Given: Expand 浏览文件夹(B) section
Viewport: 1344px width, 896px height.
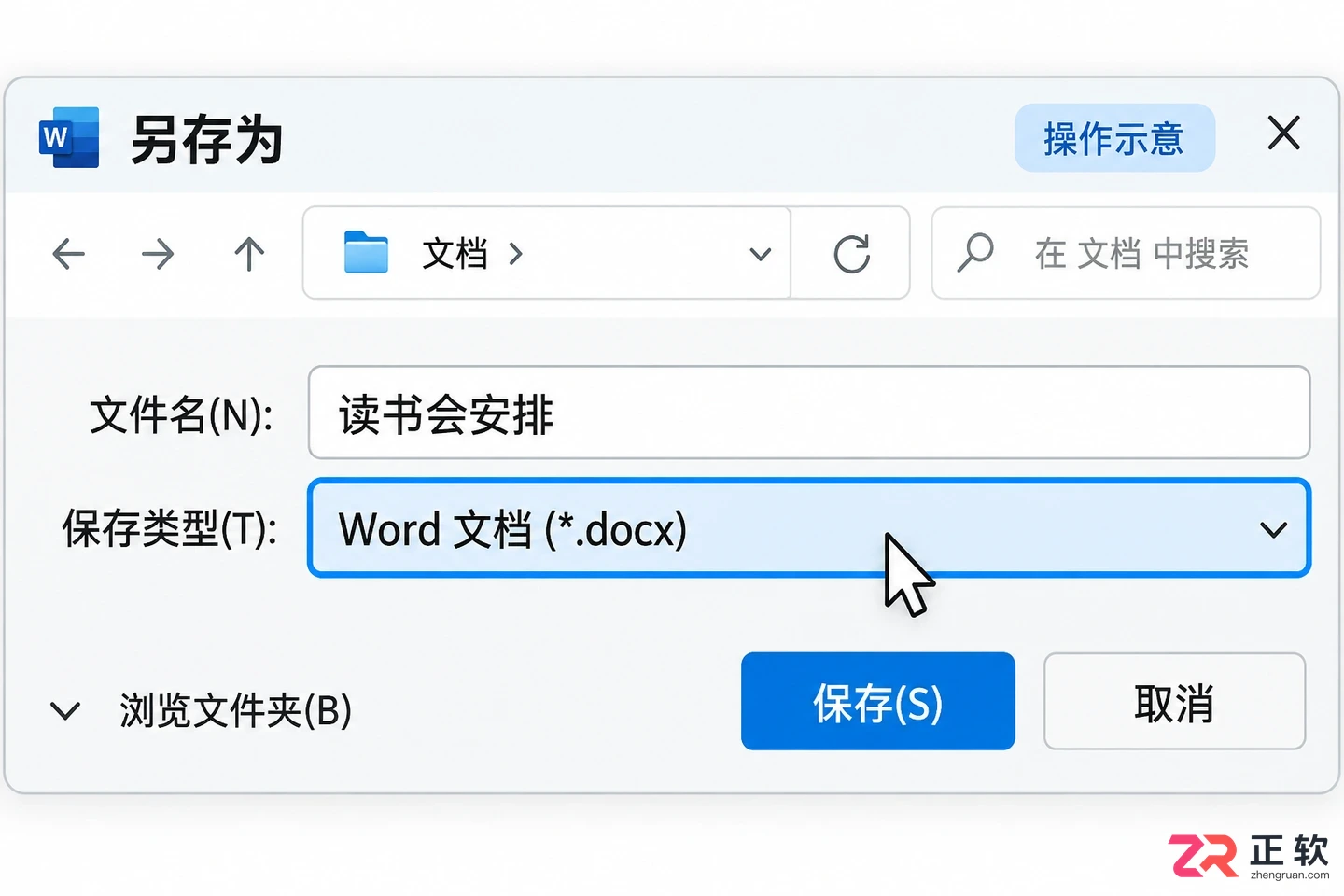Looking at the screenshot, I should pos(64,711).
